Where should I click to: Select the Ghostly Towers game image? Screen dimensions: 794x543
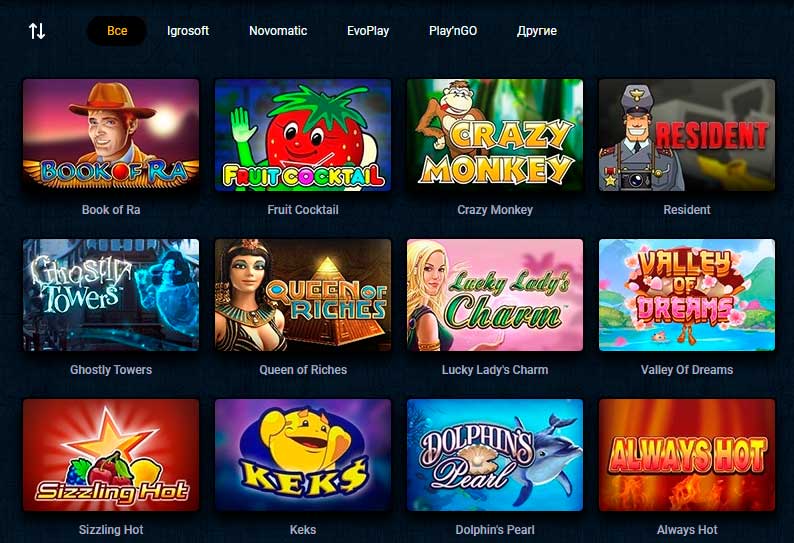coord(111,295)
